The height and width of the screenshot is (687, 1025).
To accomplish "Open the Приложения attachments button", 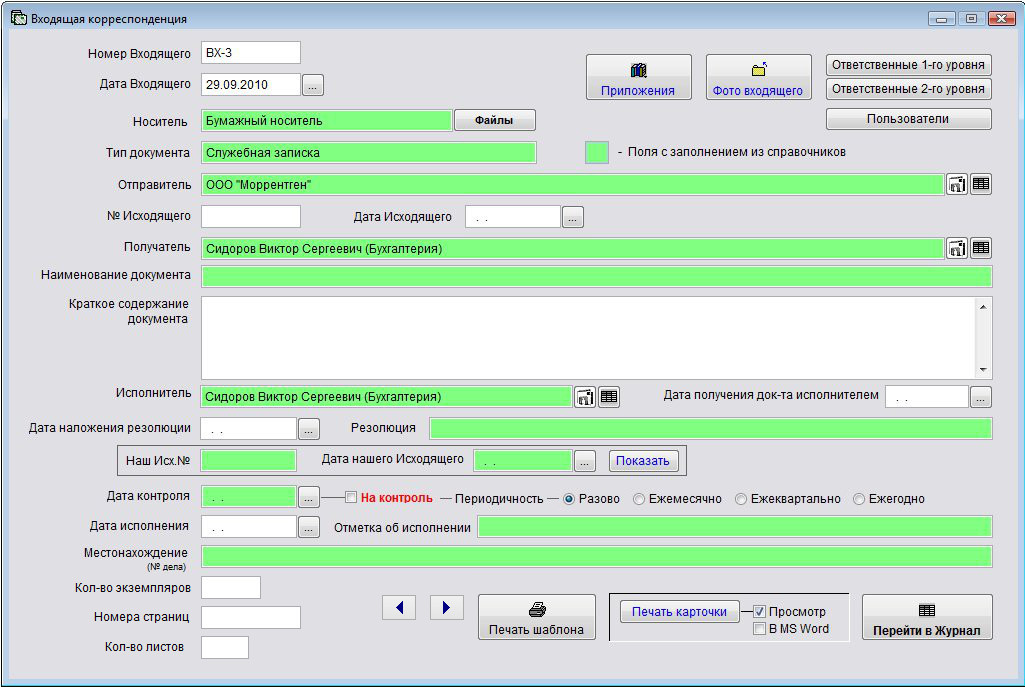I will pos(638,78).
